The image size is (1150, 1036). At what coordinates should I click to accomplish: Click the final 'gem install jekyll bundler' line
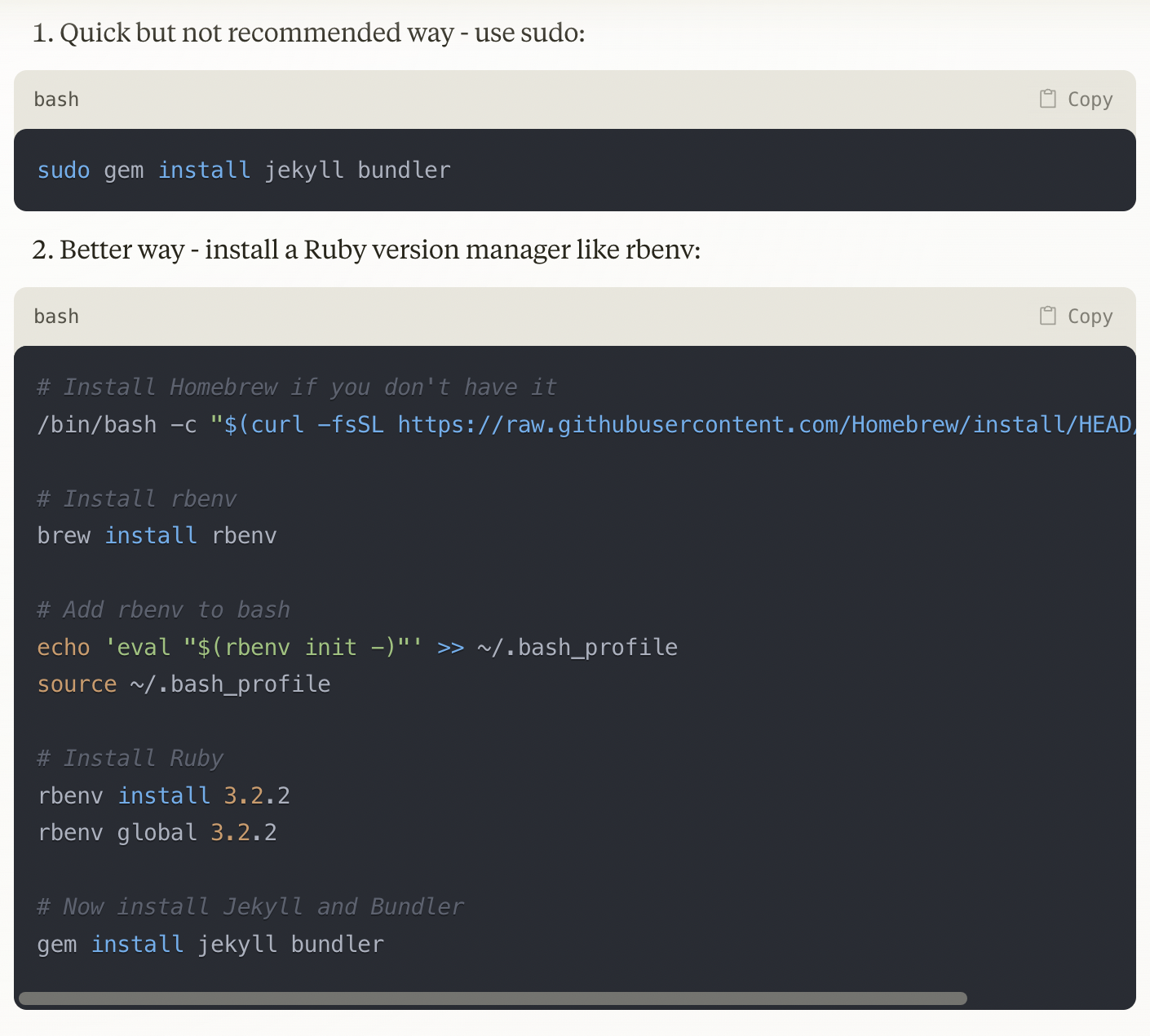pyautogui.click(x=210, y=944)
